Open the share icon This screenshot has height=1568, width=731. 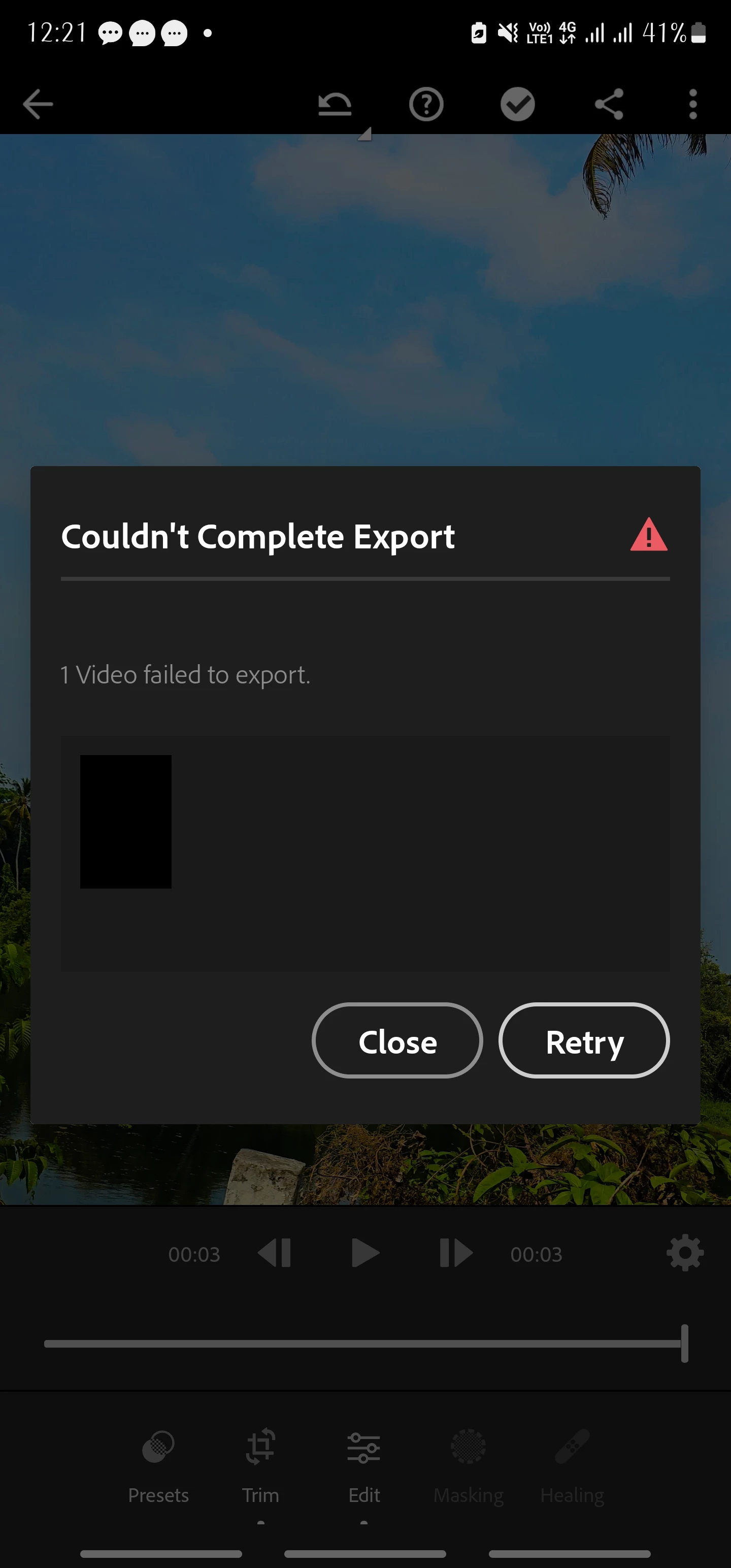pyautogui.click(x=609, y=104)
